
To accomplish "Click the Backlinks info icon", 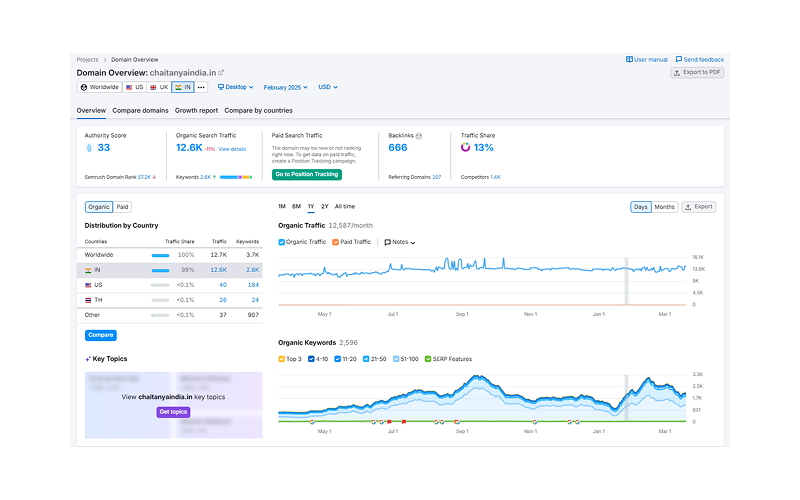I will (x=419, y=136).
